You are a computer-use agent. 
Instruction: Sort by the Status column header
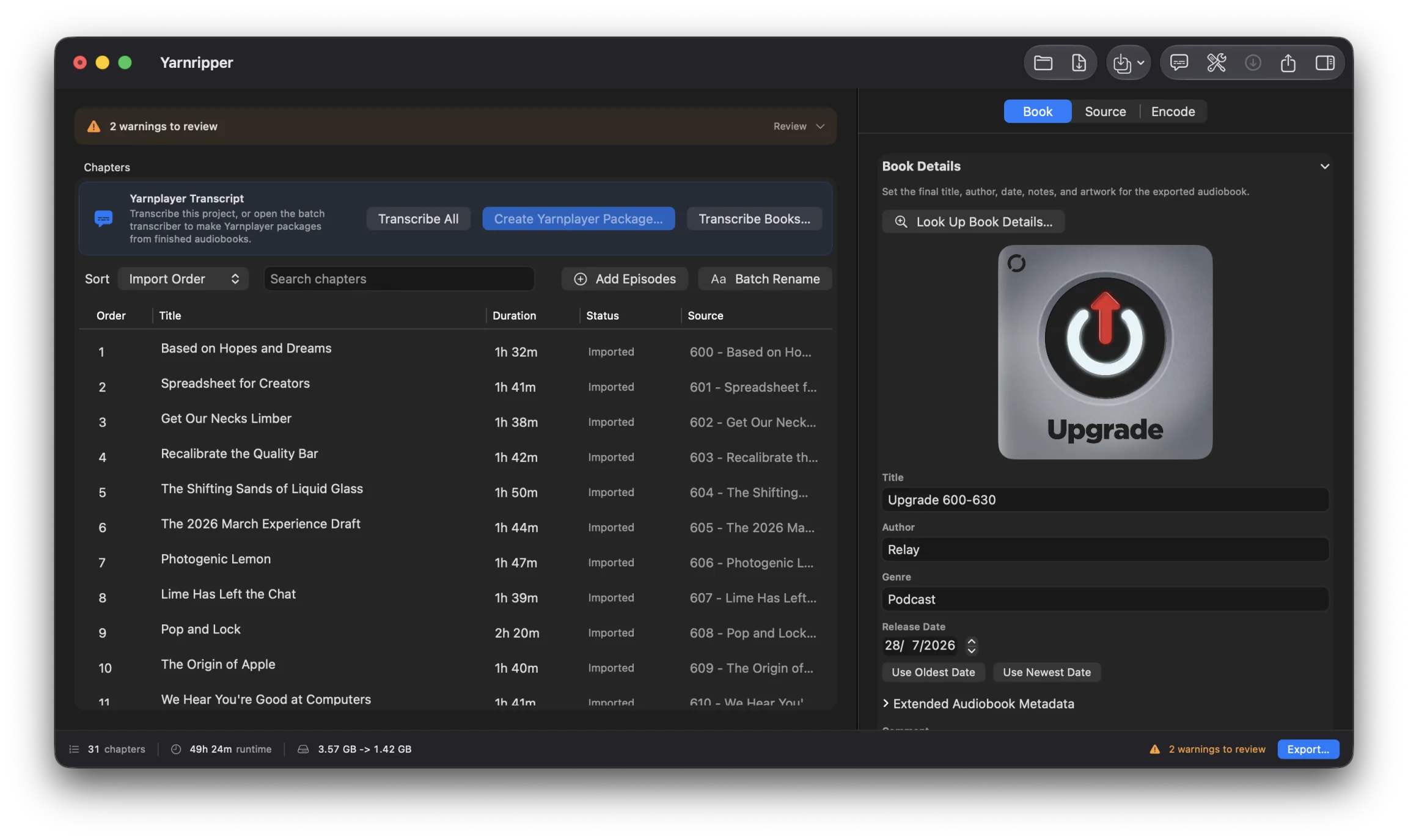tap(602, 315)
